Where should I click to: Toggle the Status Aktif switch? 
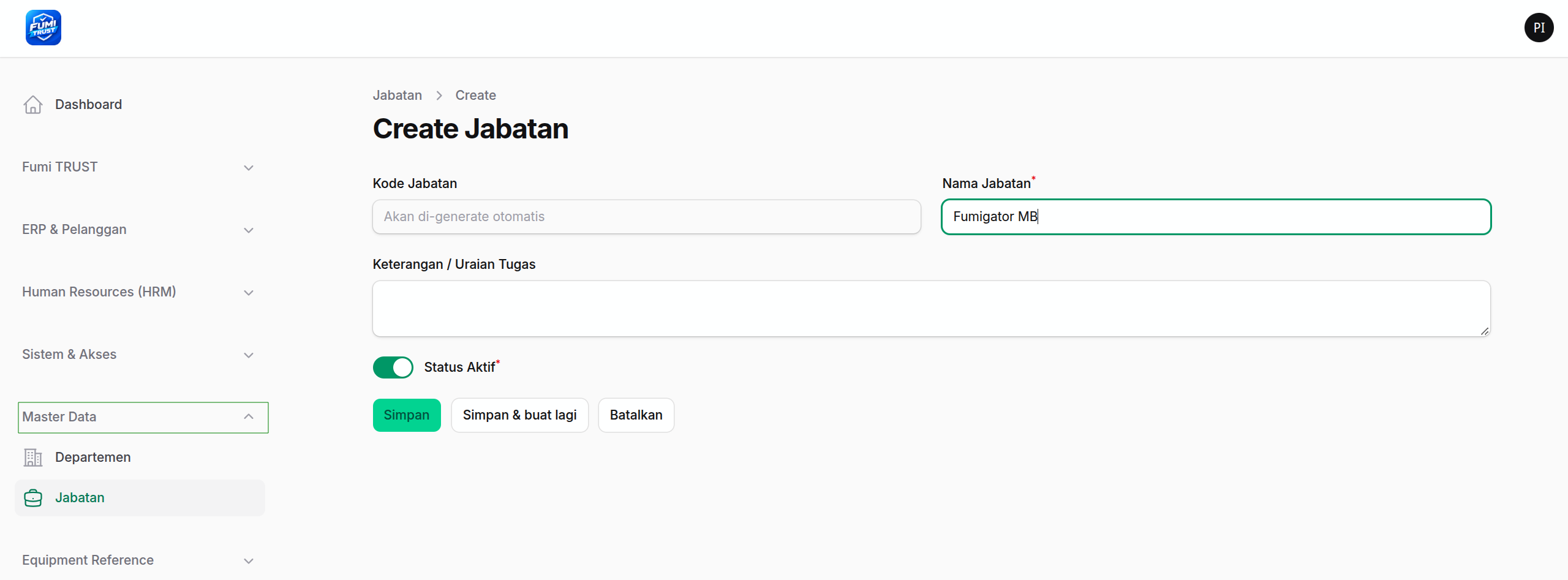[393, 367]
